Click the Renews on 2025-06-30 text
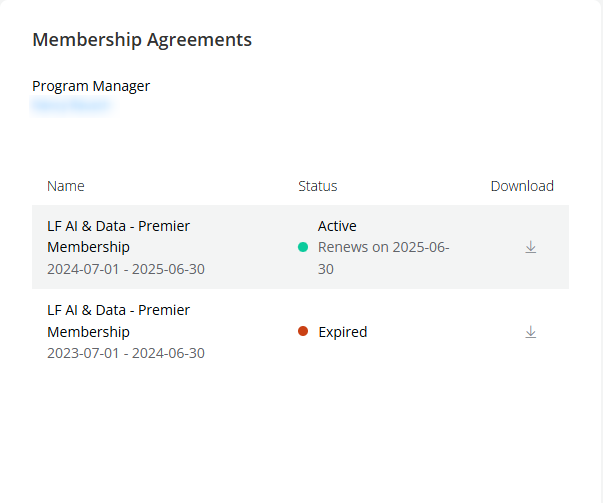Image resolution: width=603 pixels, height=503 pixels. pos(383,258)
